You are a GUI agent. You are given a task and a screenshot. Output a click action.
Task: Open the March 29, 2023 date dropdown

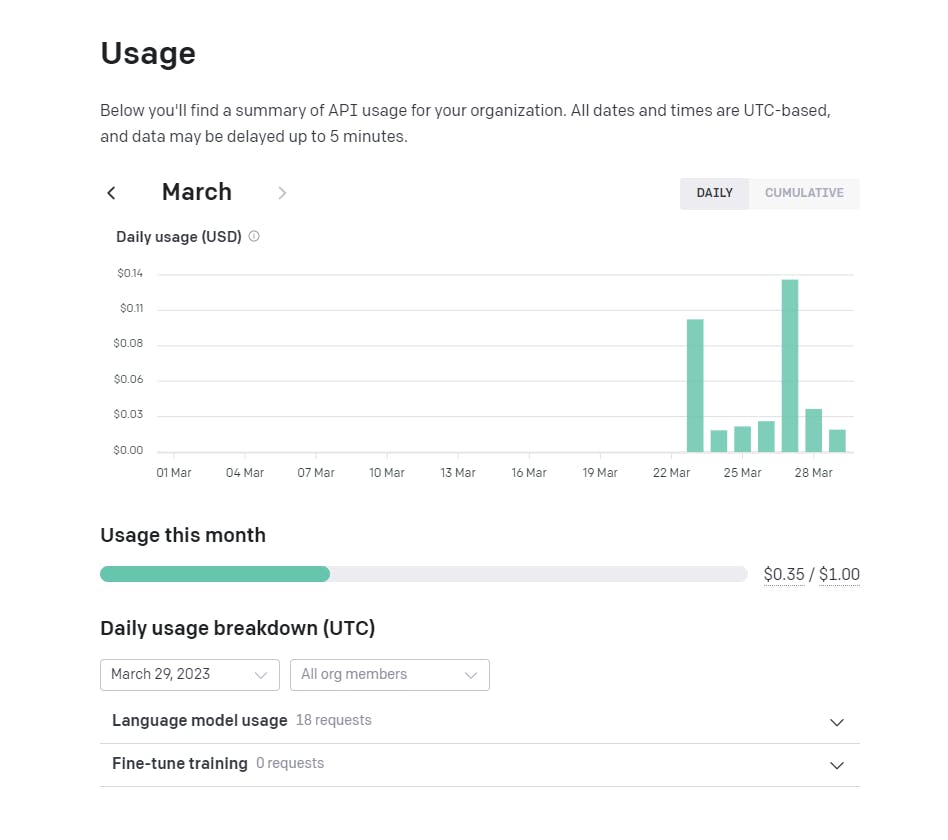click(x=190, y=675)
